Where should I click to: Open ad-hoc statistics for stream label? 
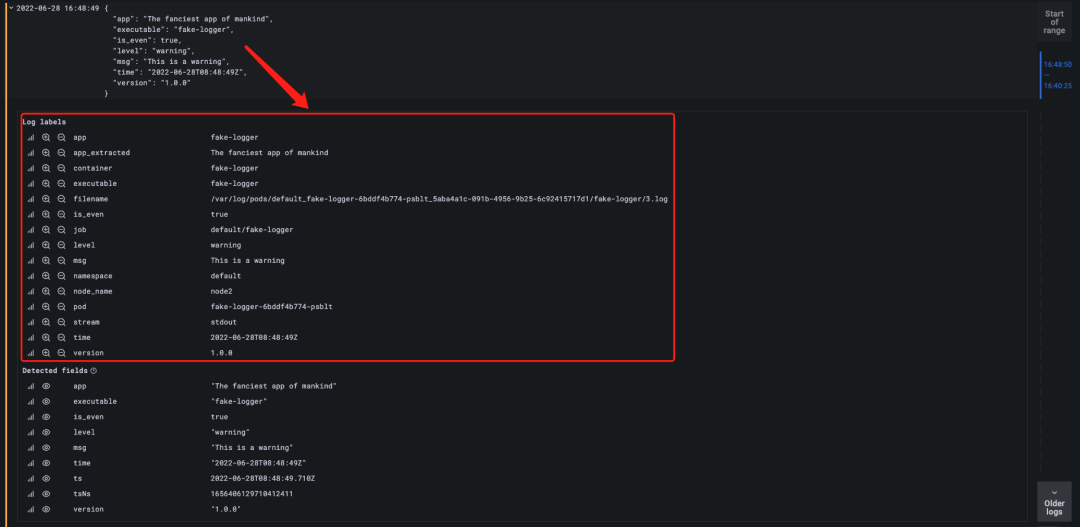coord(31,322)
